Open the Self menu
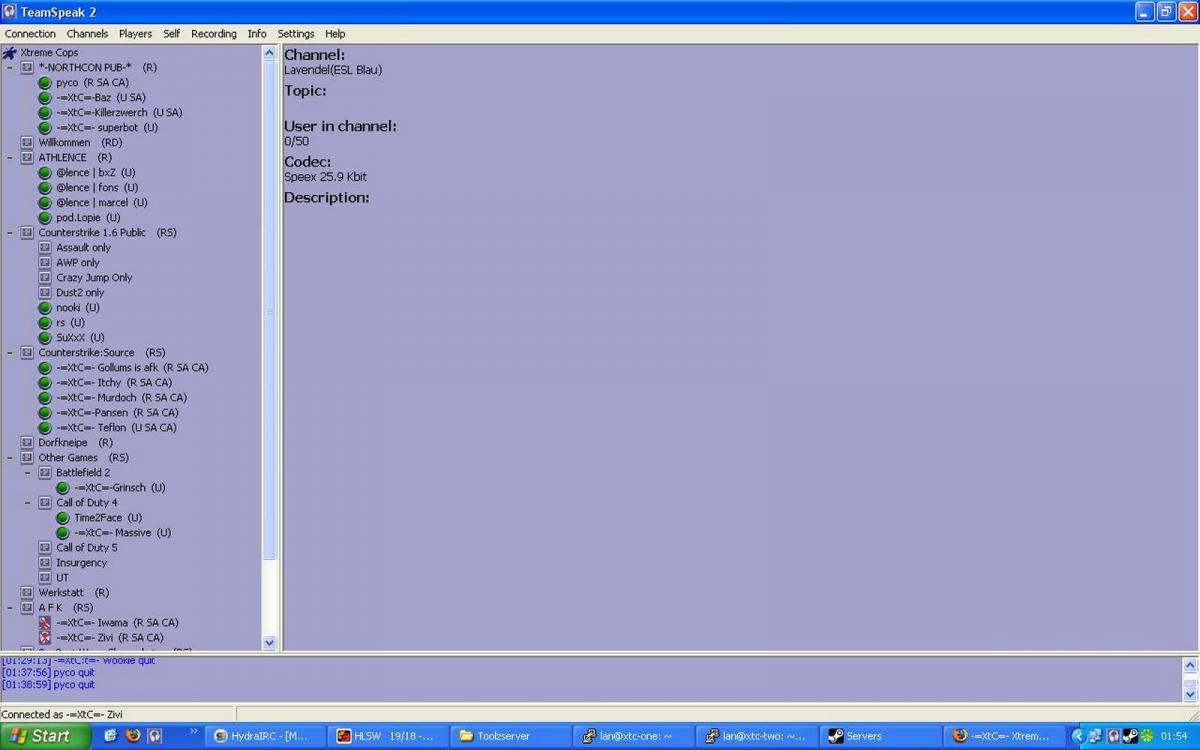 tap(172, 34)
